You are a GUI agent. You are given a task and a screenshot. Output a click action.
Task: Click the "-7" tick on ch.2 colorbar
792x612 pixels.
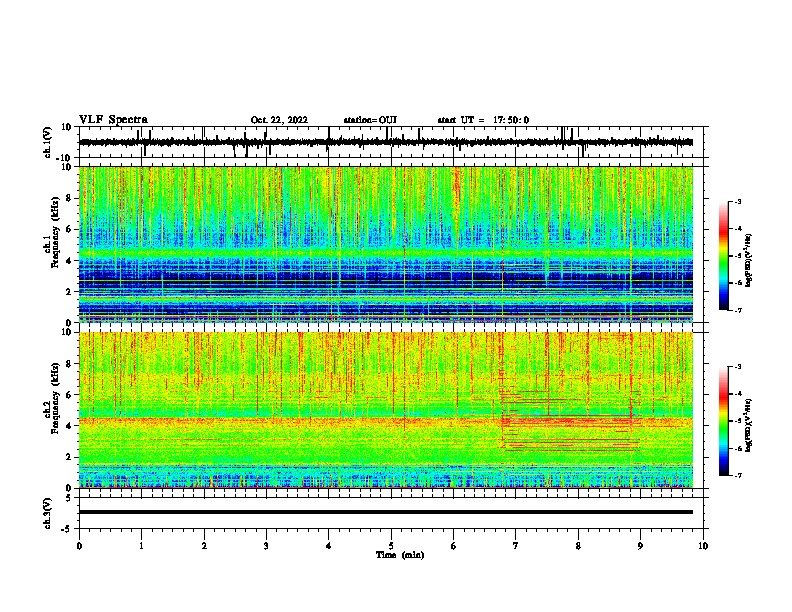click(738, 476)
